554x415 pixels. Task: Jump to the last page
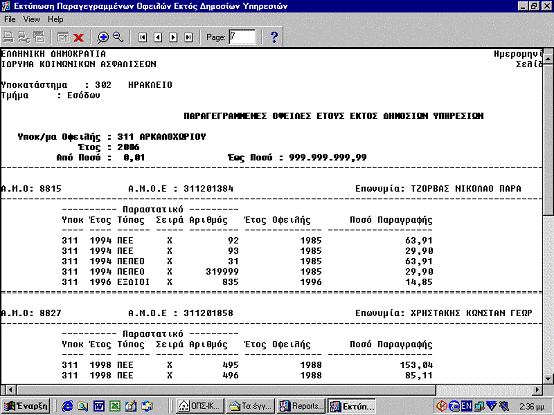(x=189, y=37)
